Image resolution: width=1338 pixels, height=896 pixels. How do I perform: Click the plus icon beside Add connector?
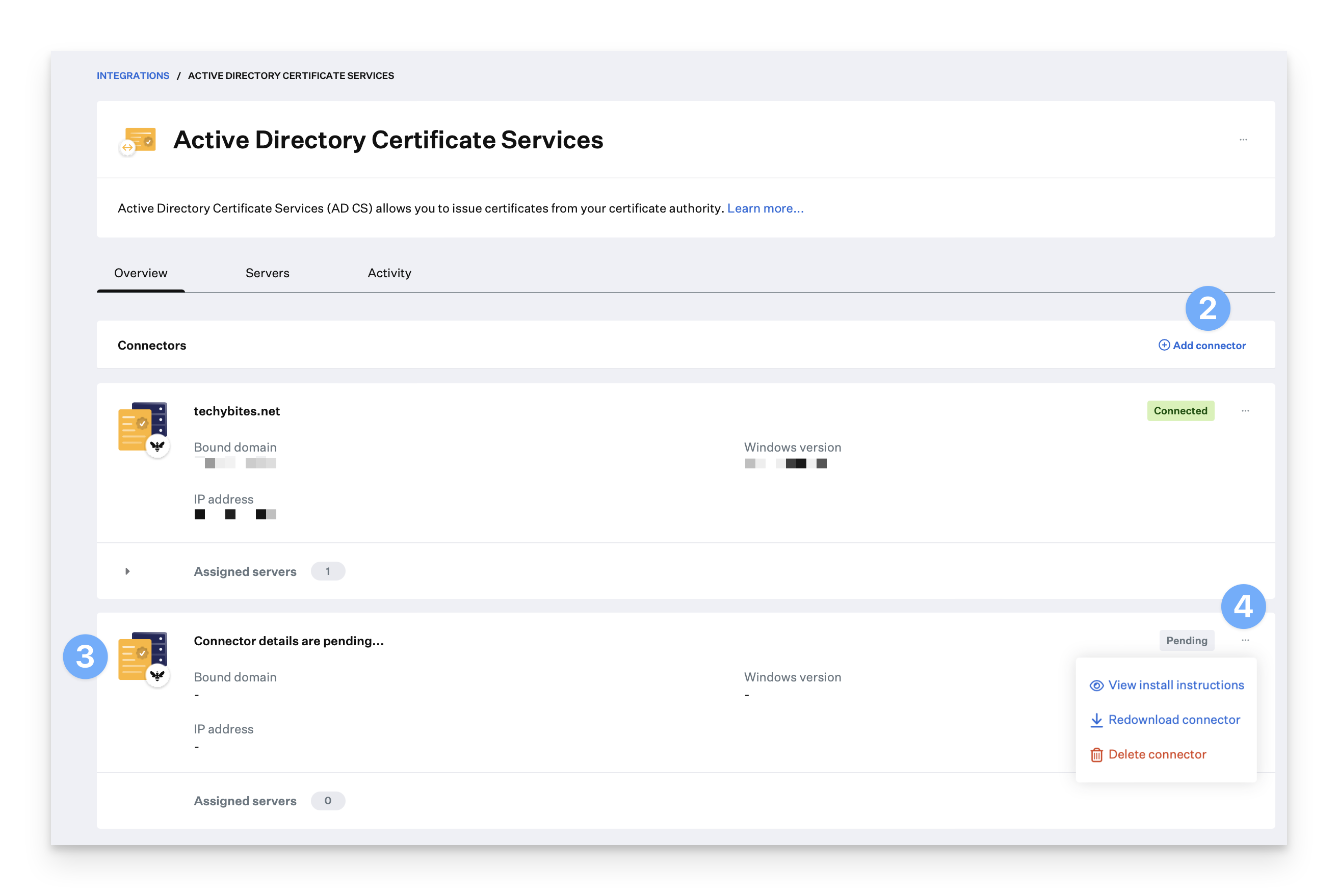coord(1164,345)
